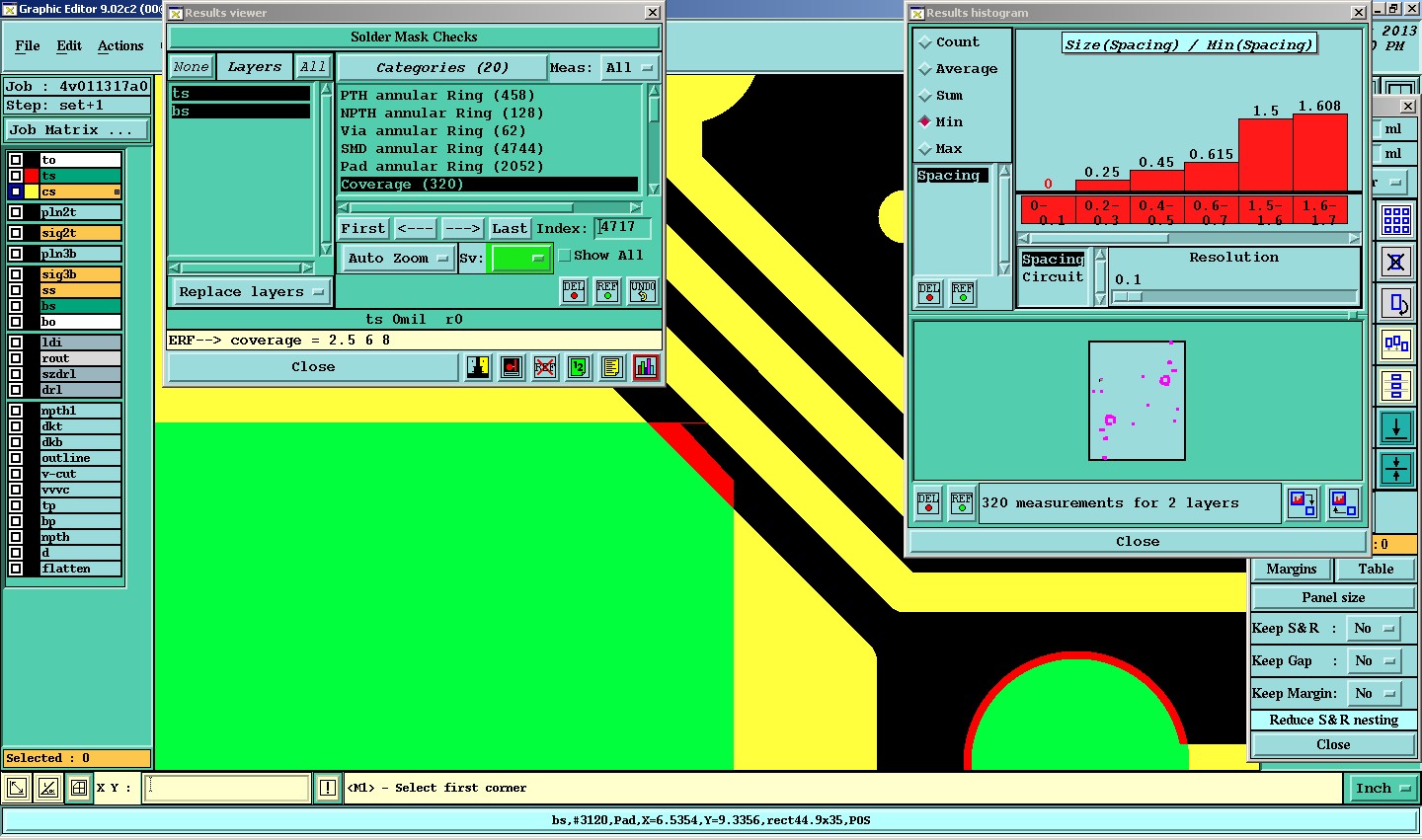Click the blue grid array icon

1396,220
